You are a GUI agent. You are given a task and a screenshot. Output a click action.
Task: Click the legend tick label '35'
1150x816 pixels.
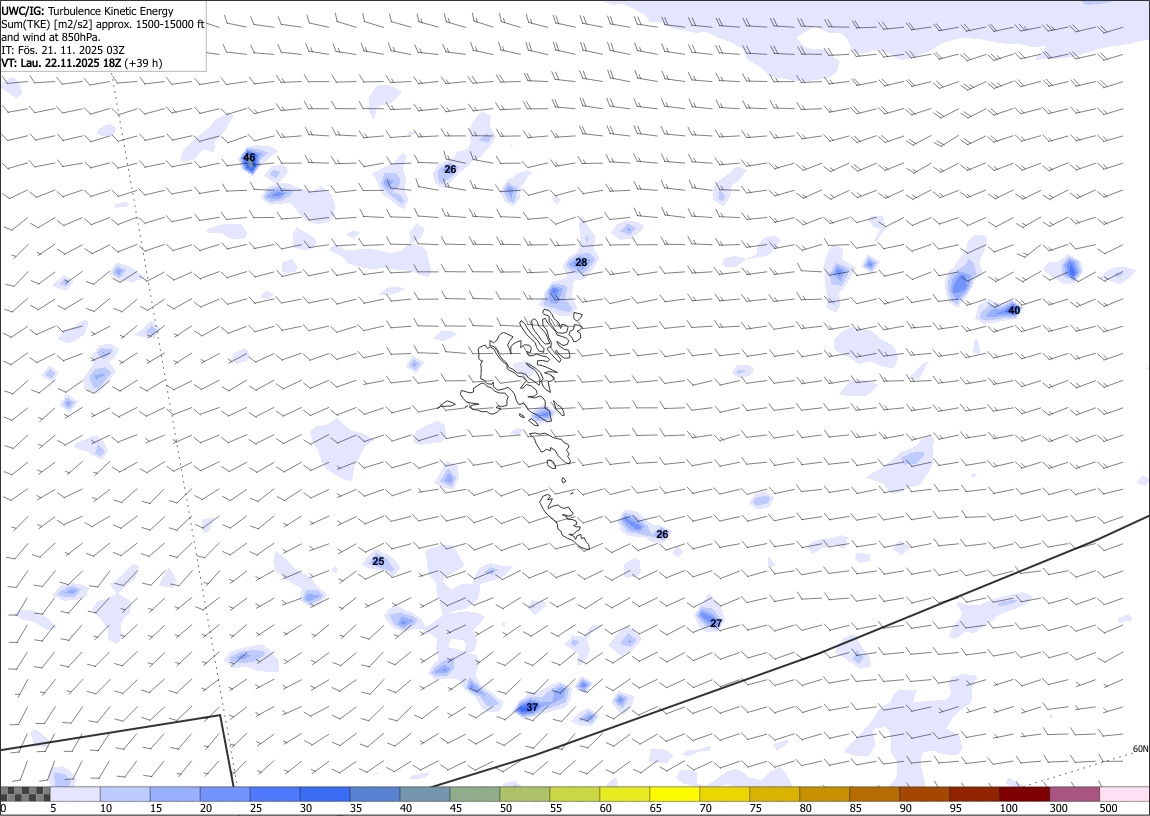tap(356, 808)
